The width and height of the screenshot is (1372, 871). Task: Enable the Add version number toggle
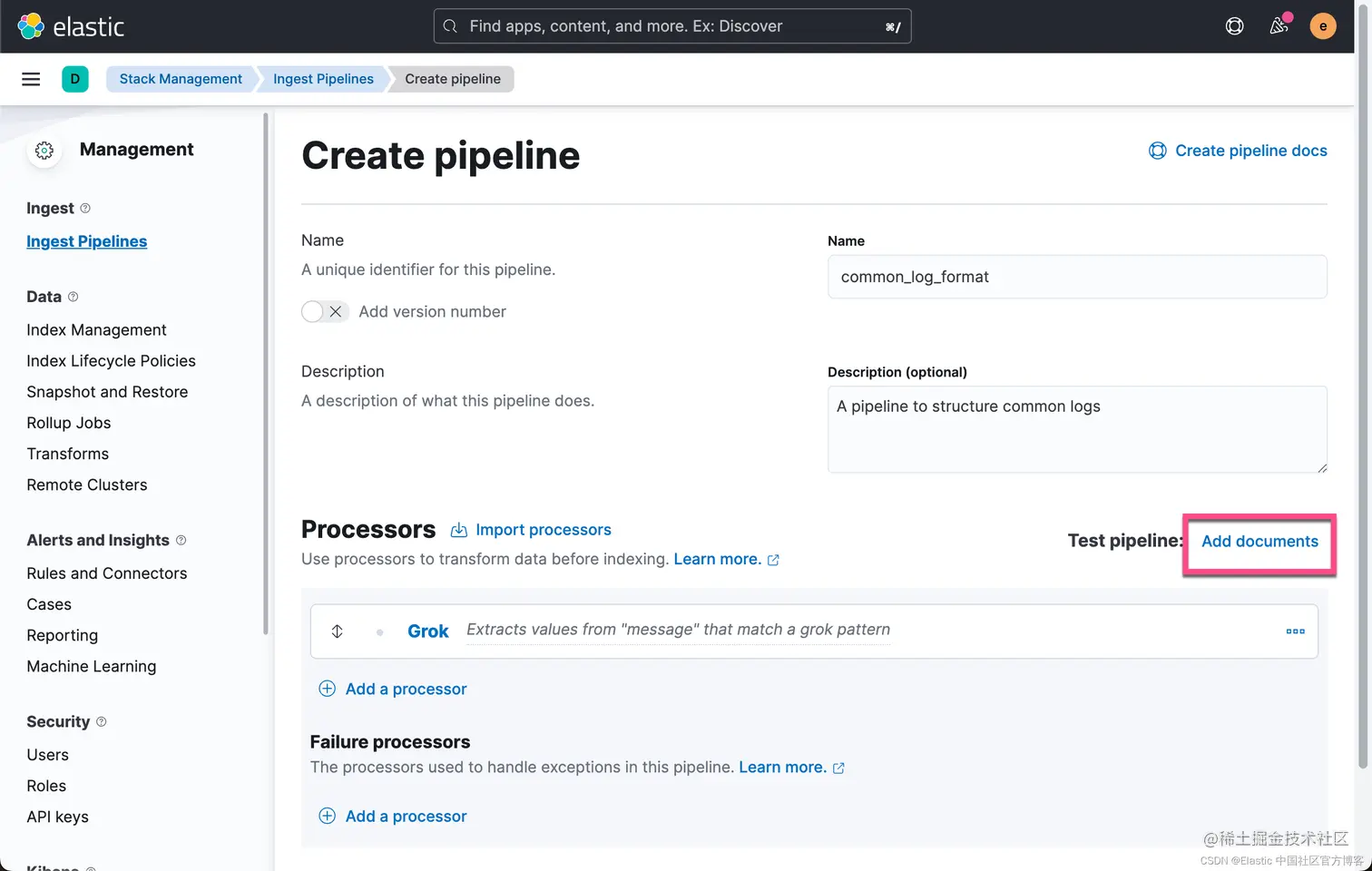[x=324, y=312]
